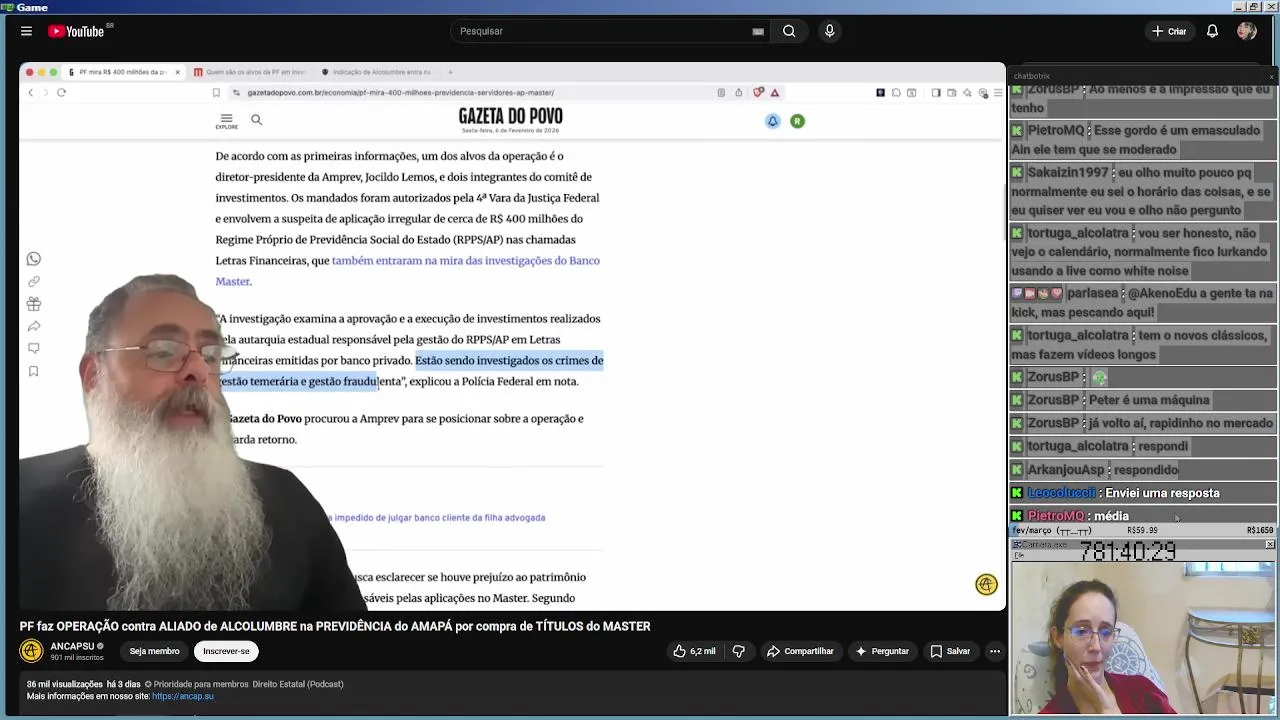1280x720 pixels.
Task: Open the Criar create menu
Action: coord(1168,31)
